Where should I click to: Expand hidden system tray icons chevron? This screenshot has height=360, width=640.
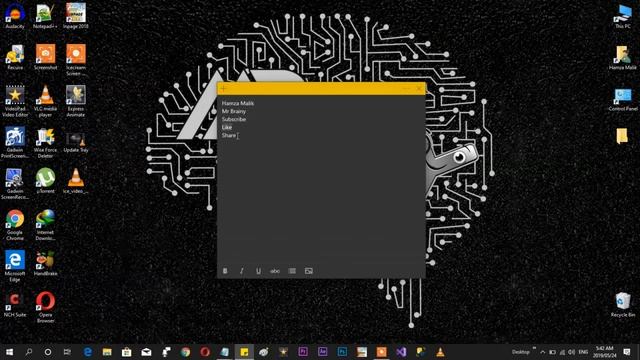click(542, 352)
